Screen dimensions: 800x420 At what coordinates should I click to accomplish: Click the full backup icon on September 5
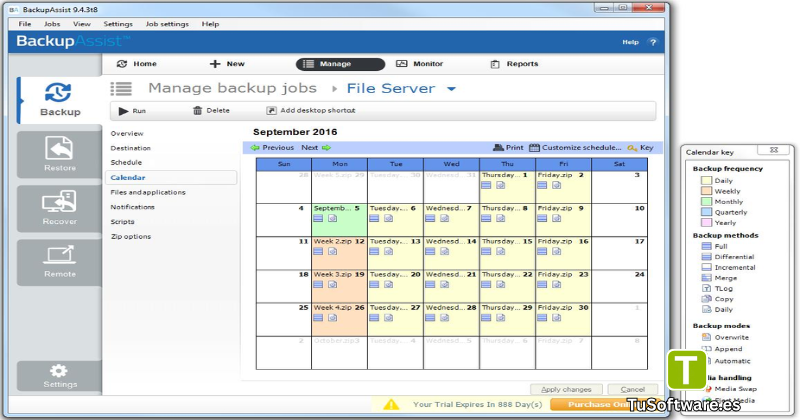(318, 218)
